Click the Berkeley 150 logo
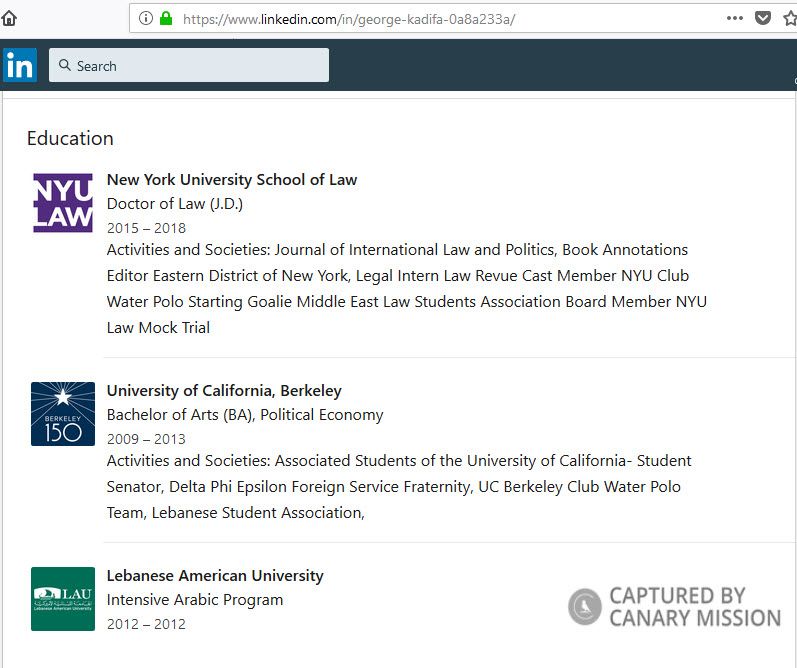The height and width of the screenshot is (668, 797). click(63, 414)
